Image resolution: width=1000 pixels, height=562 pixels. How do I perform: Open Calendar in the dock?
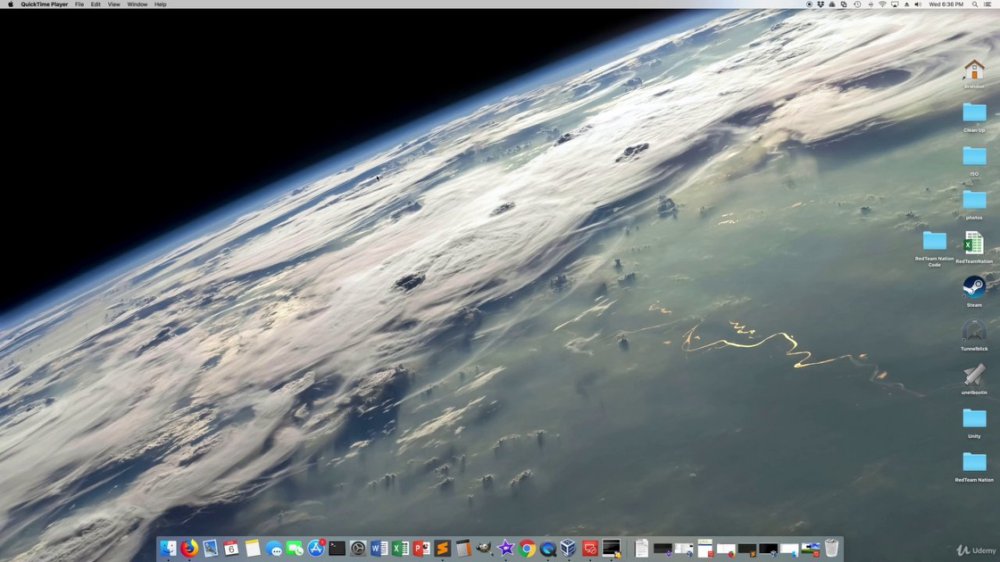coord(231,548)
